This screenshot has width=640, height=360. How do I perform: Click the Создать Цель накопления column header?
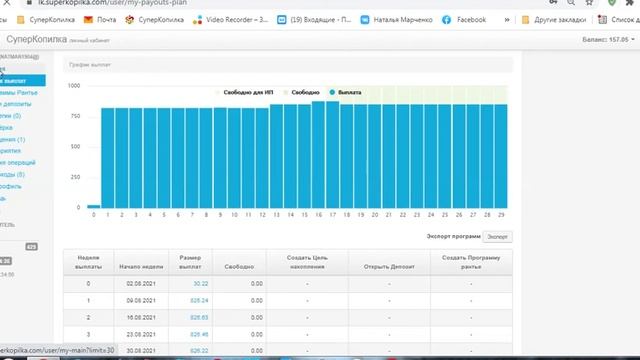click(x=307, y=262)
